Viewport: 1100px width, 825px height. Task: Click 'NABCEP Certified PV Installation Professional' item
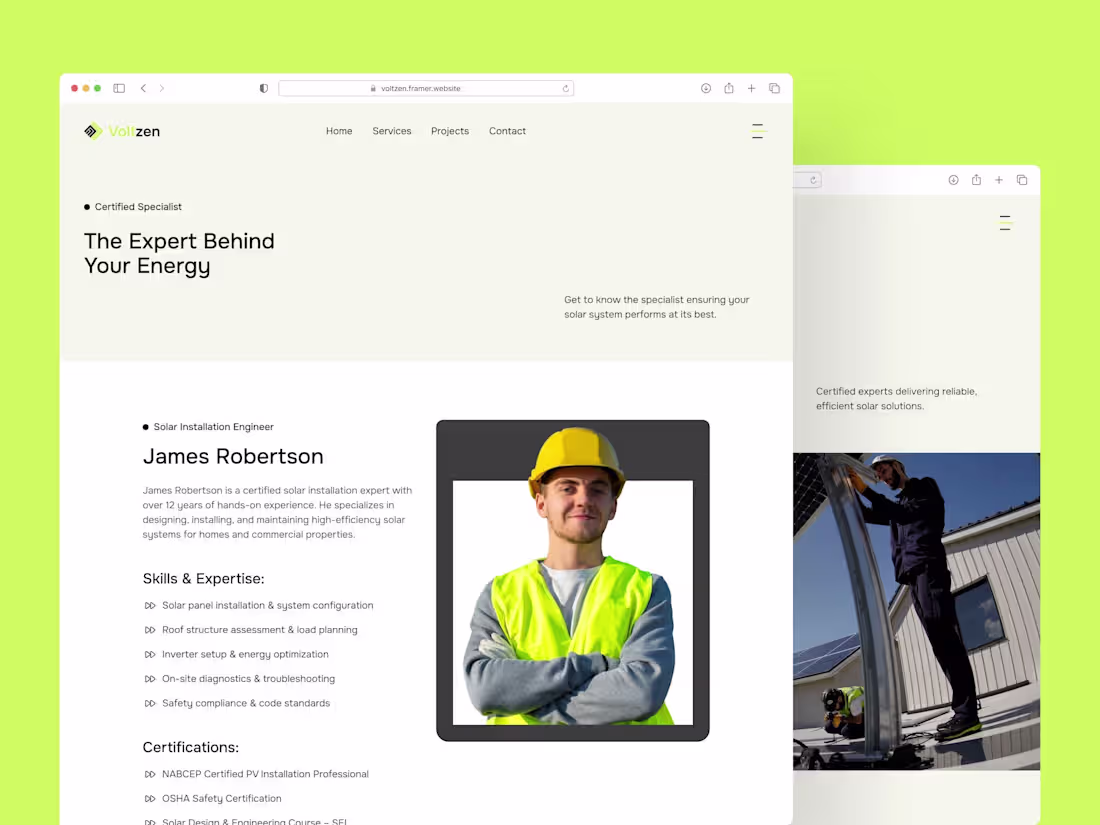point(265,774)
